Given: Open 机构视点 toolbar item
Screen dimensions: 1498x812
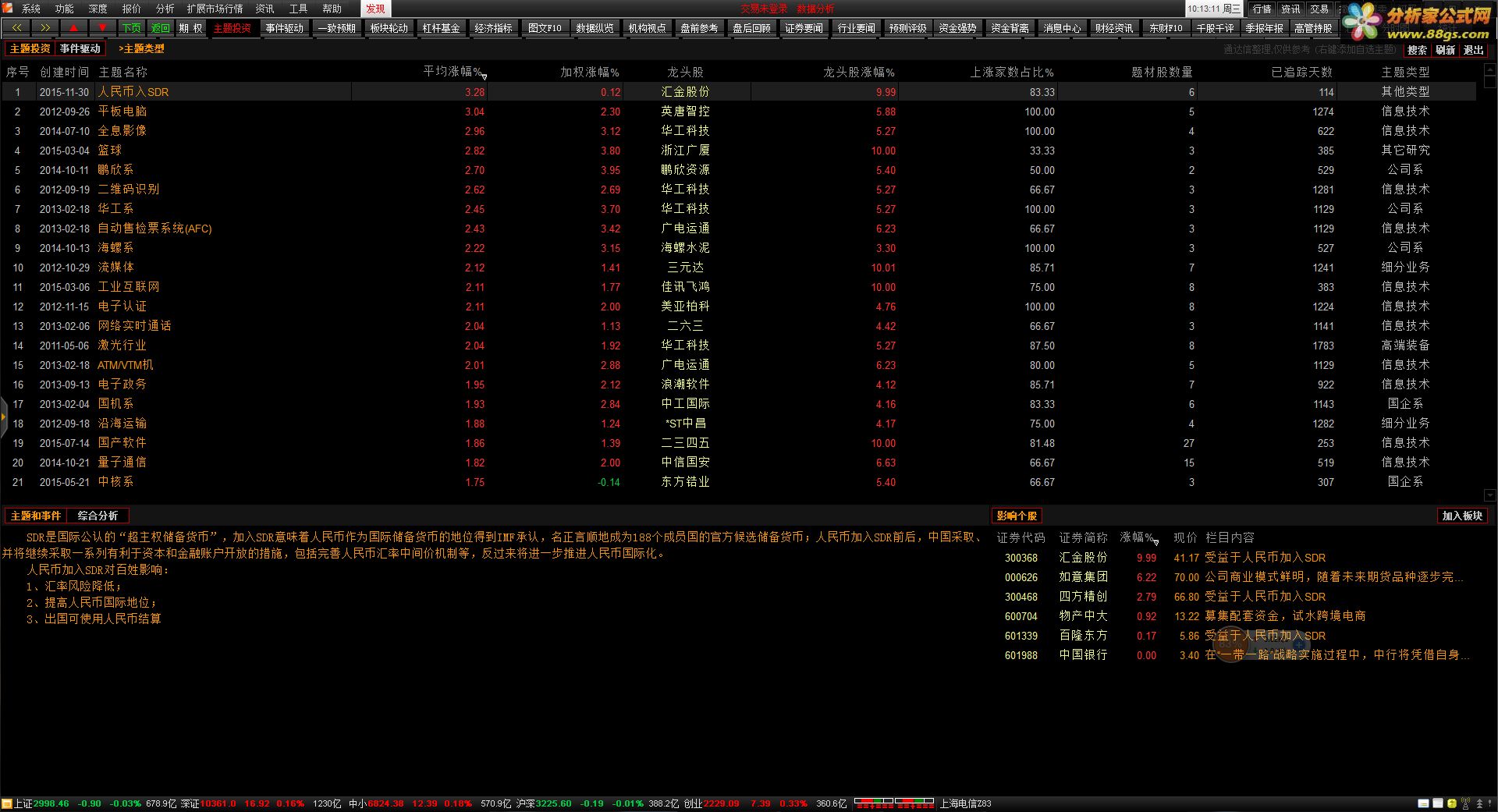Looking at the screenshot, I should 648,28.
